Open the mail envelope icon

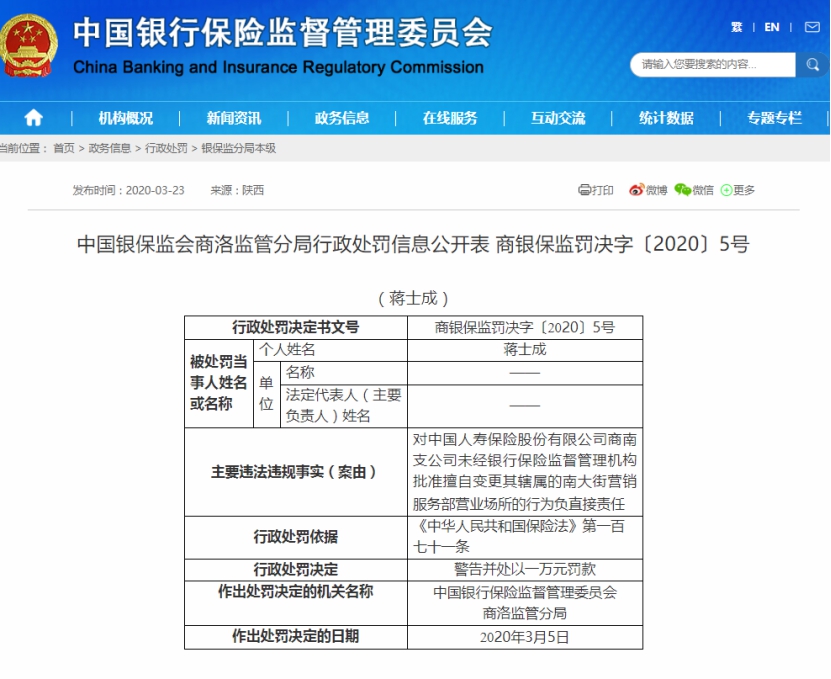pos(812,27)
